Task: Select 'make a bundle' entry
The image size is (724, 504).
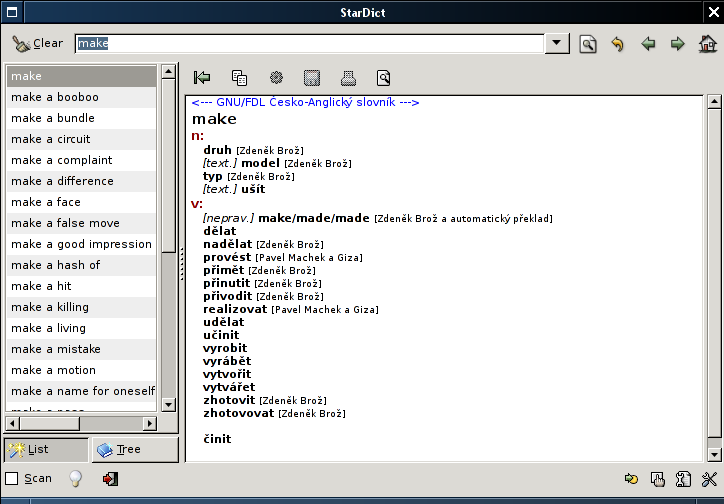Action: (82, 118)
